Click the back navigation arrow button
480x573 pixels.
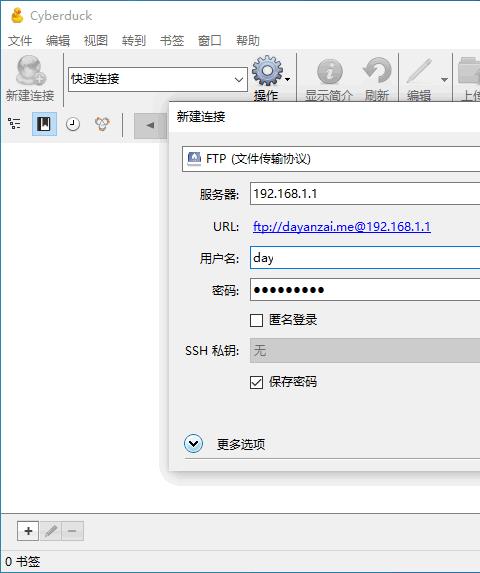150,125
